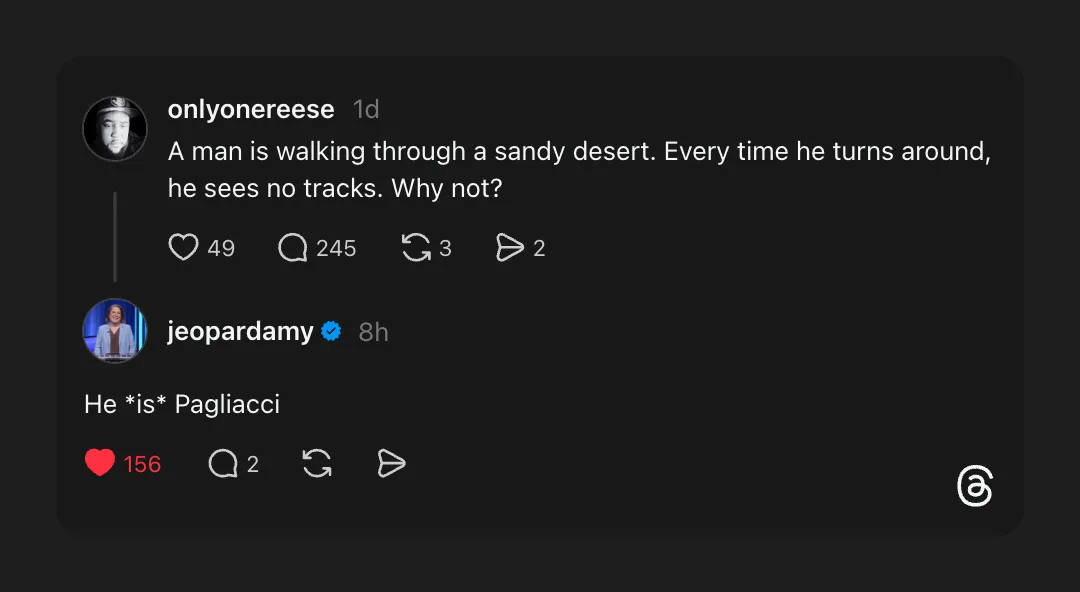Share jeopardamy's reply
The image size is (1080, 592).
tap(390, 463)
